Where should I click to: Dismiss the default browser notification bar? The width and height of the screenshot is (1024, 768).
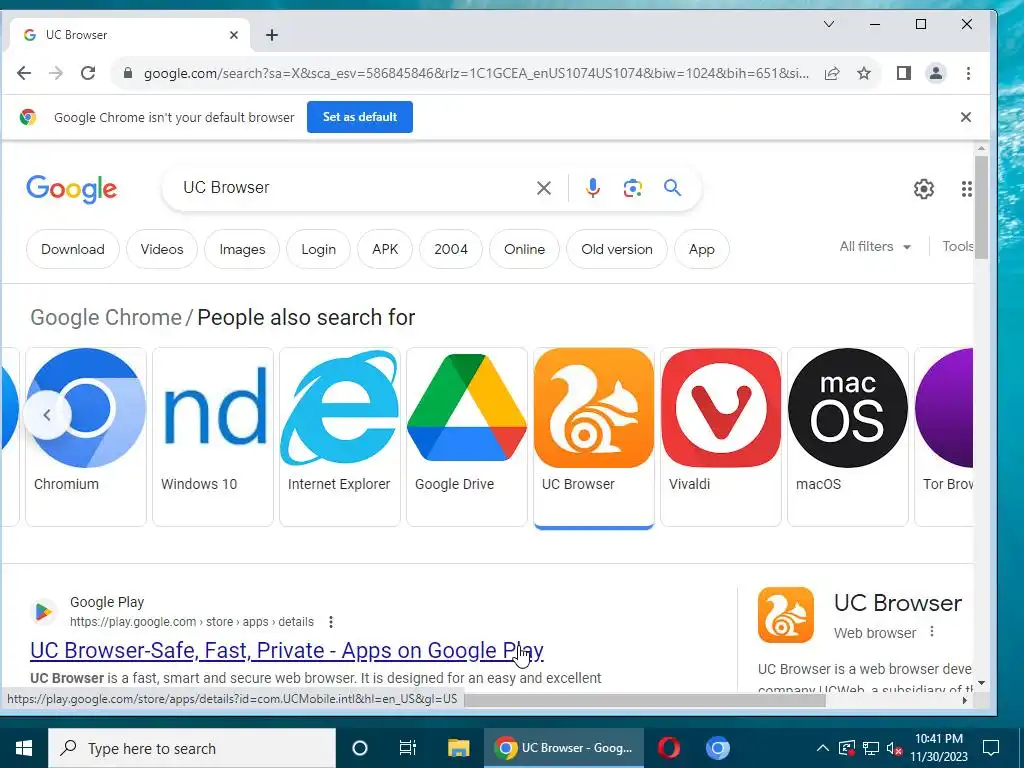click(966, 117)
